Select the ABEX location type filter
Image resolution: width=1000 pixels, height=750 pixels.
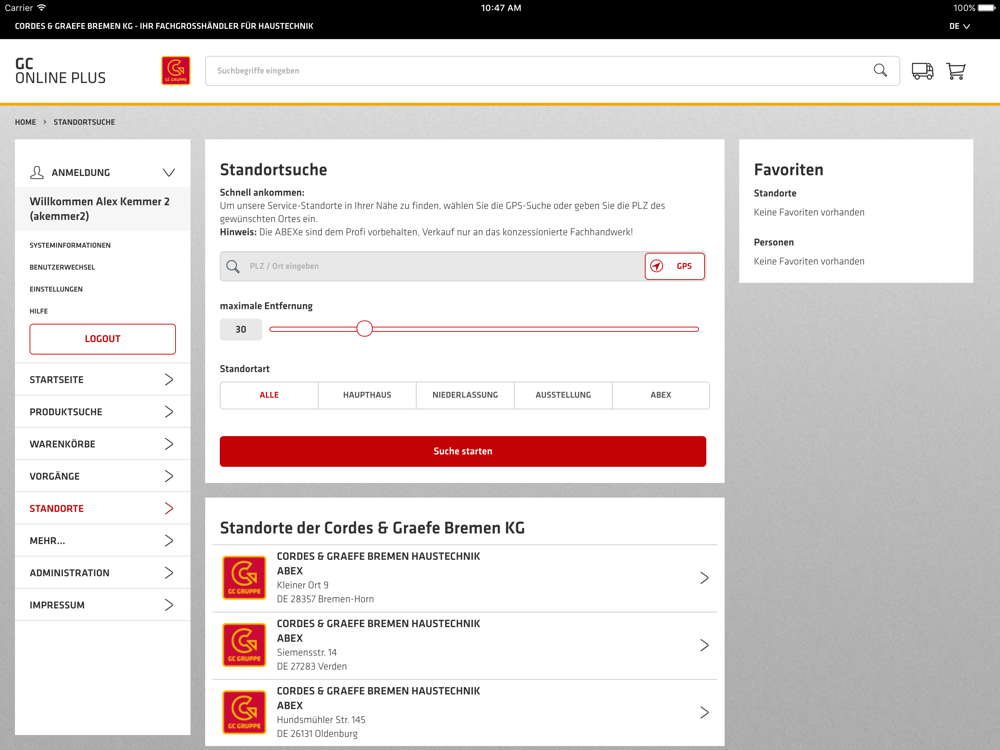[x=661, y=395]
